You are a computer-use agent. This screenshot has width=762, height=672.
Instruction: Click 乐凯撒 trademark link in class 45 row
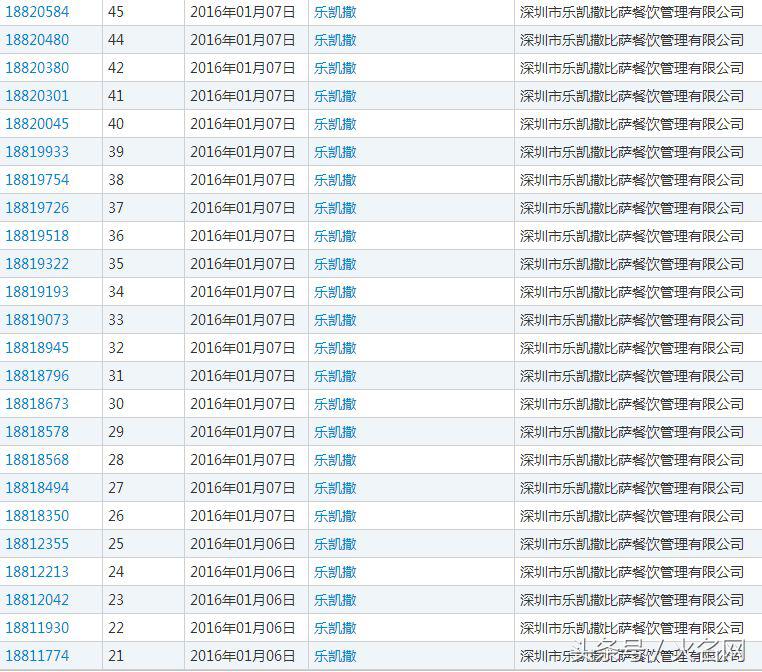pyautogui.click(x=335, y=12)
